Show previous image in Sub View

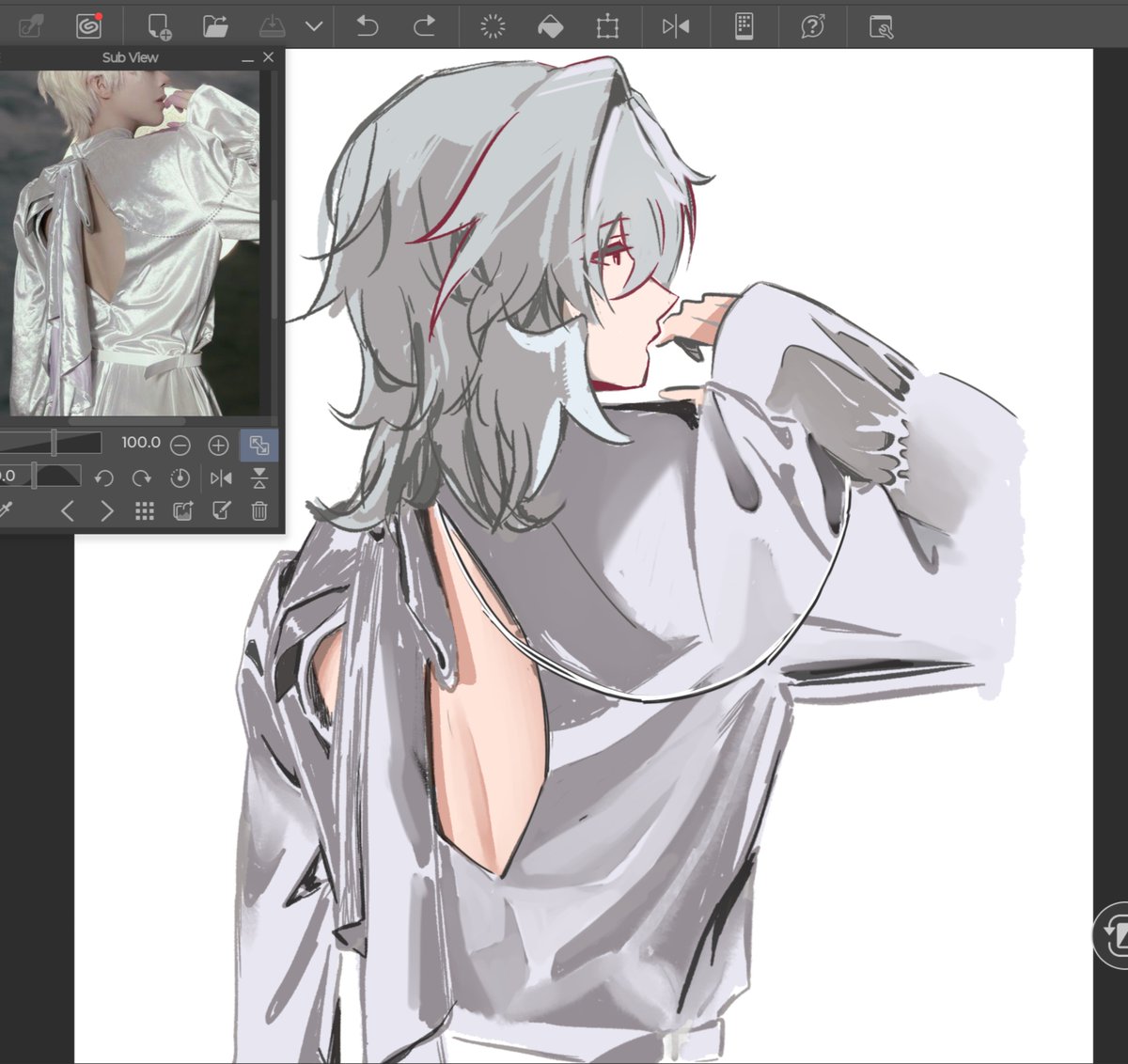pos(67,510)
